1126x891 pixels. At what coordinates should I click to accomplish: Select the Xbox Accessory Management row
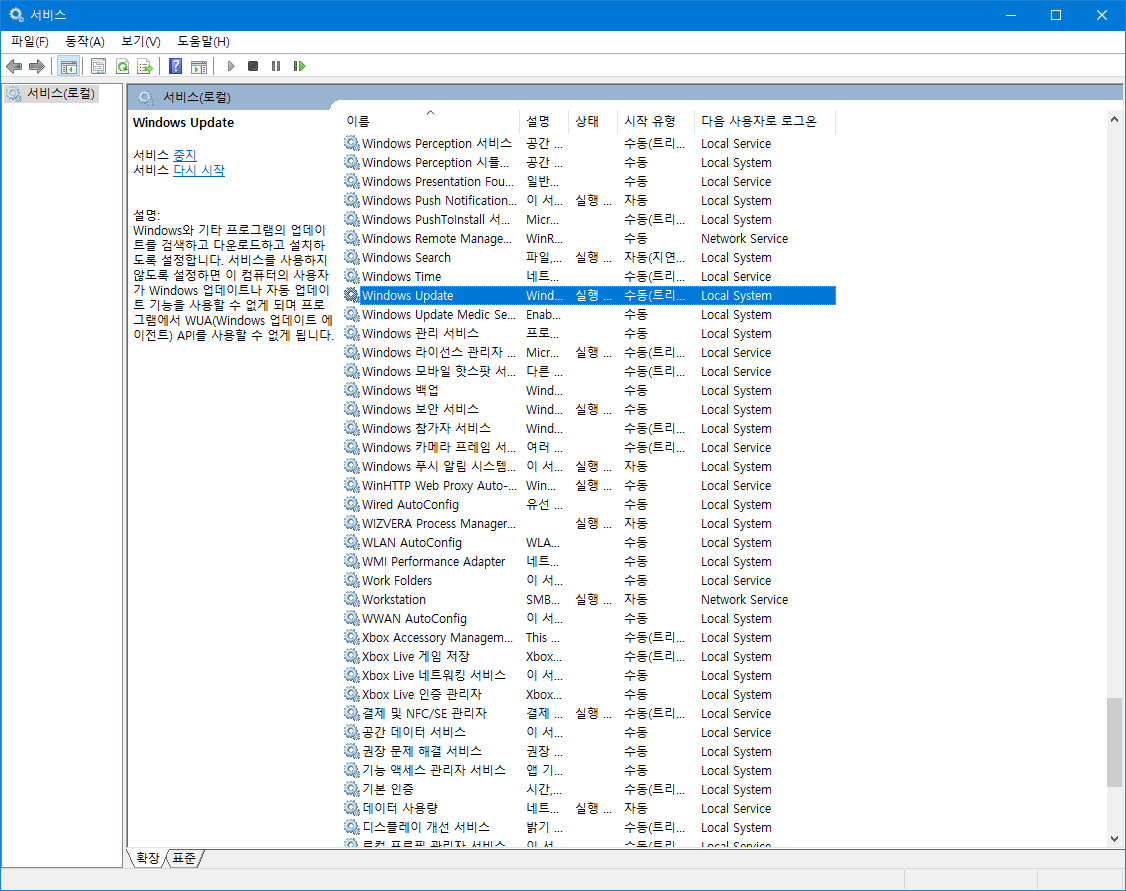589,638
